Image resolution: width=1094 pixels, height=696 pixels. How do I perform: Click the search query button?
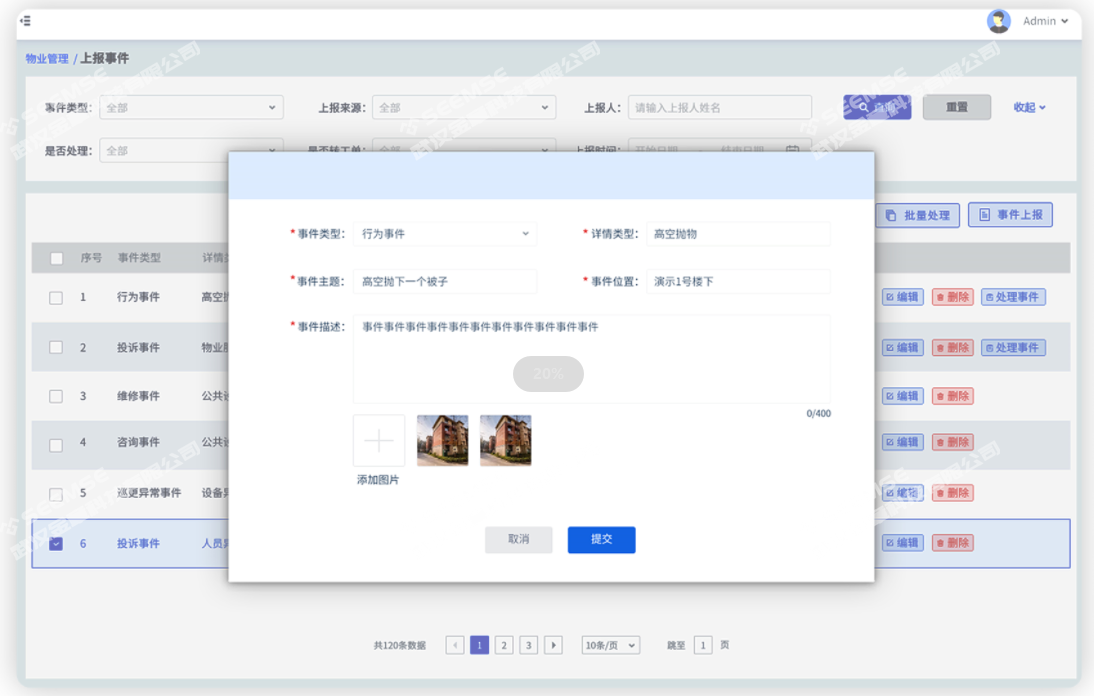pyautogui.click(x=877, y=107)
